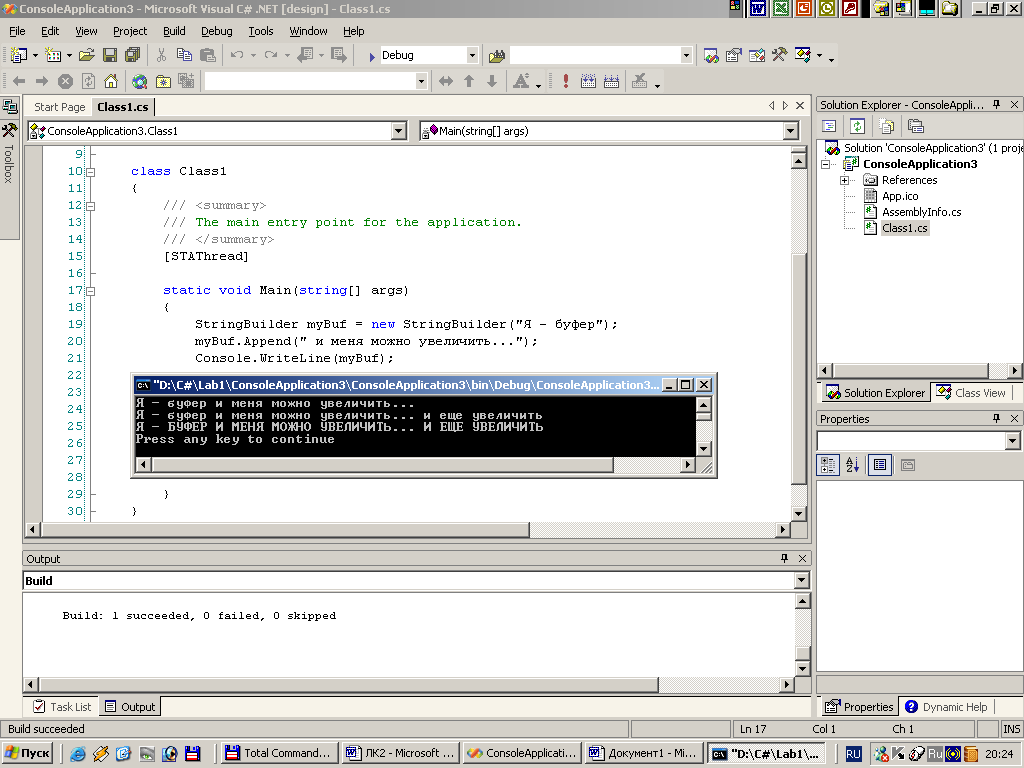The height and width of the screenshot is (768, 1024).
Task: Click the Search the web globe icon
Action: click(x=140, y=81)
